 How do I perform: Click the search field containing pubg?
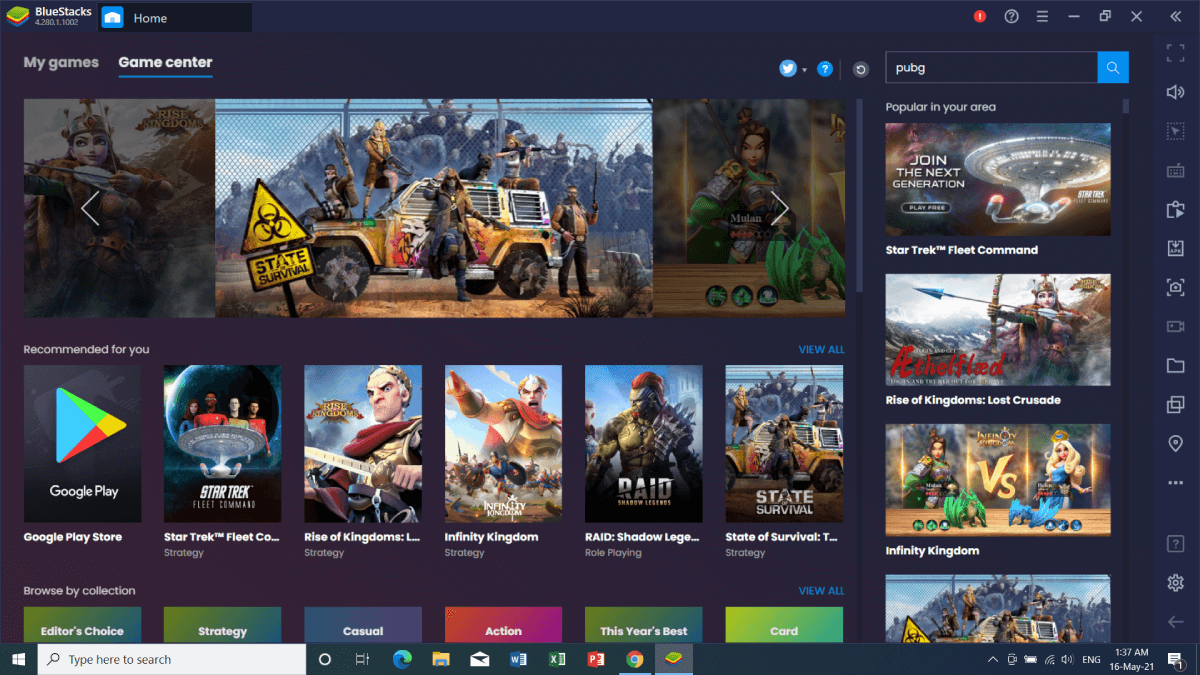click(x=991, y=67)
